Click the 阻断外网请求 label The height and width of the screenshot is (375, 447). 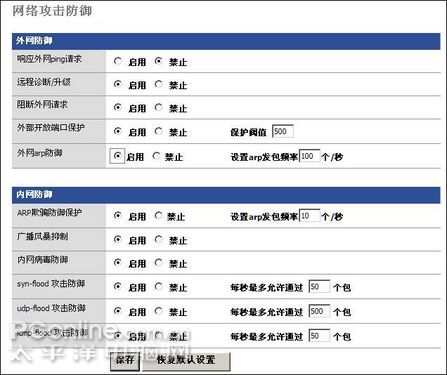[42, 105]
